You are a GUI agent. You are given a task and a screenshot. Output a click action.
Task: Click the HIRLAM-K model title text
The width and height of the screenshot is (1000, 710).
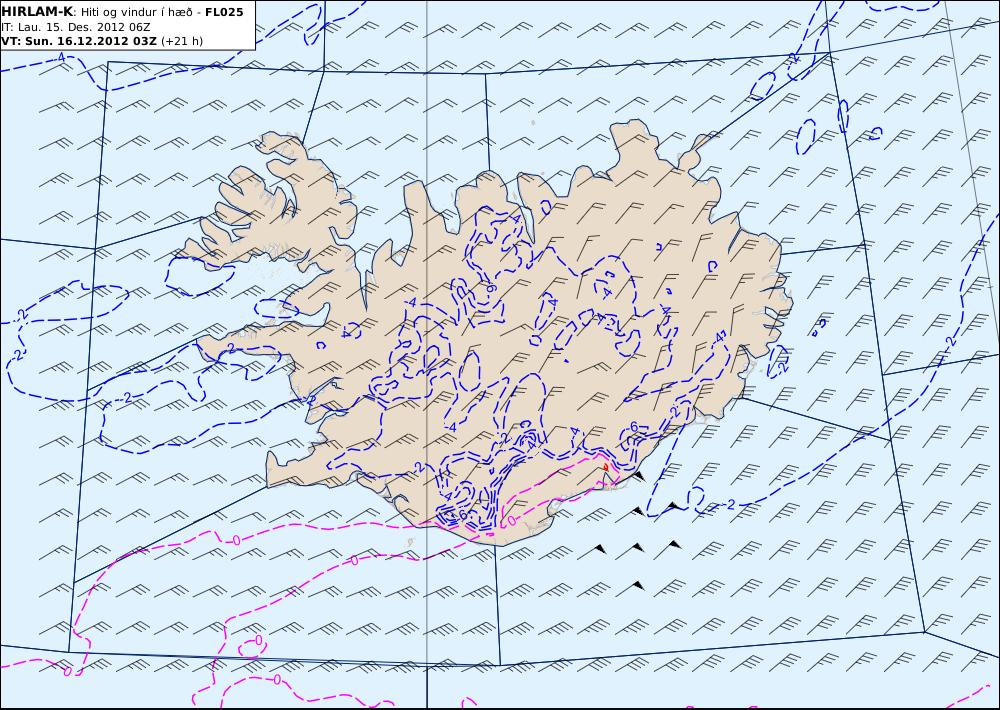coord(37,12)
